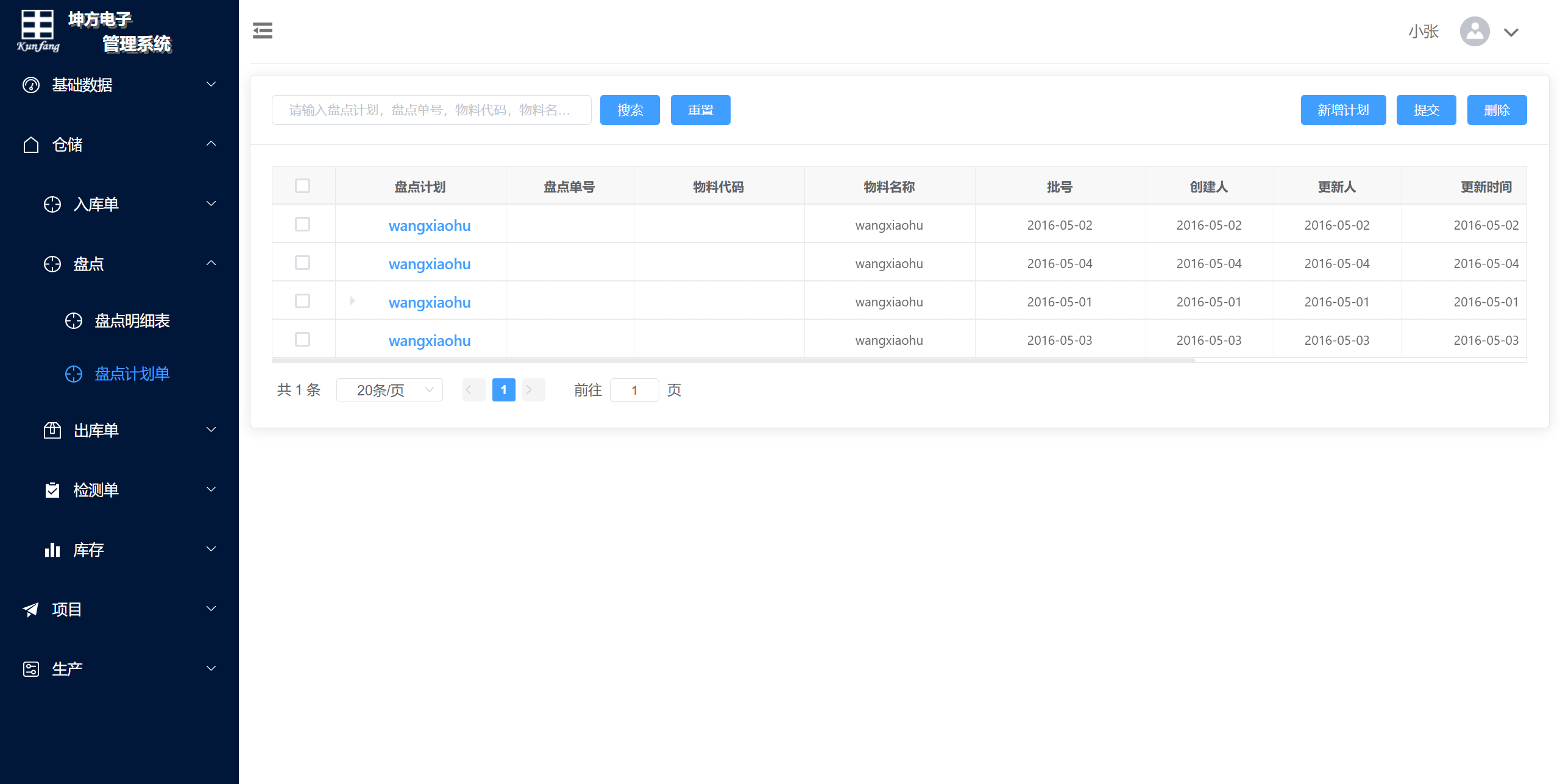Check the row dated 2016-05-04
This screenshot has height=784, width=1560.
coord(302,263)
